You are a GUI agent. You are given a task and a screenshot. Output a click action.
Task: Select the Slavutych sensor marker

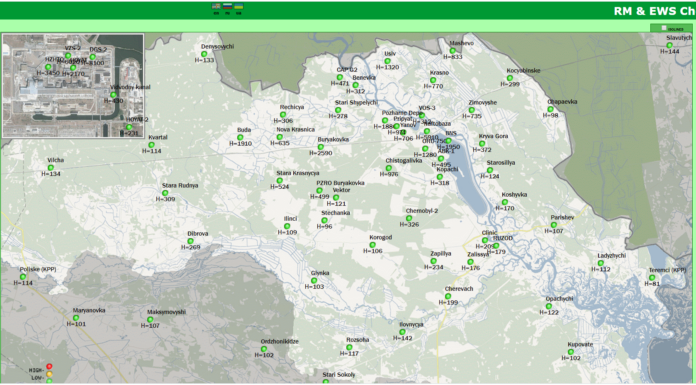tap(669, 45)
